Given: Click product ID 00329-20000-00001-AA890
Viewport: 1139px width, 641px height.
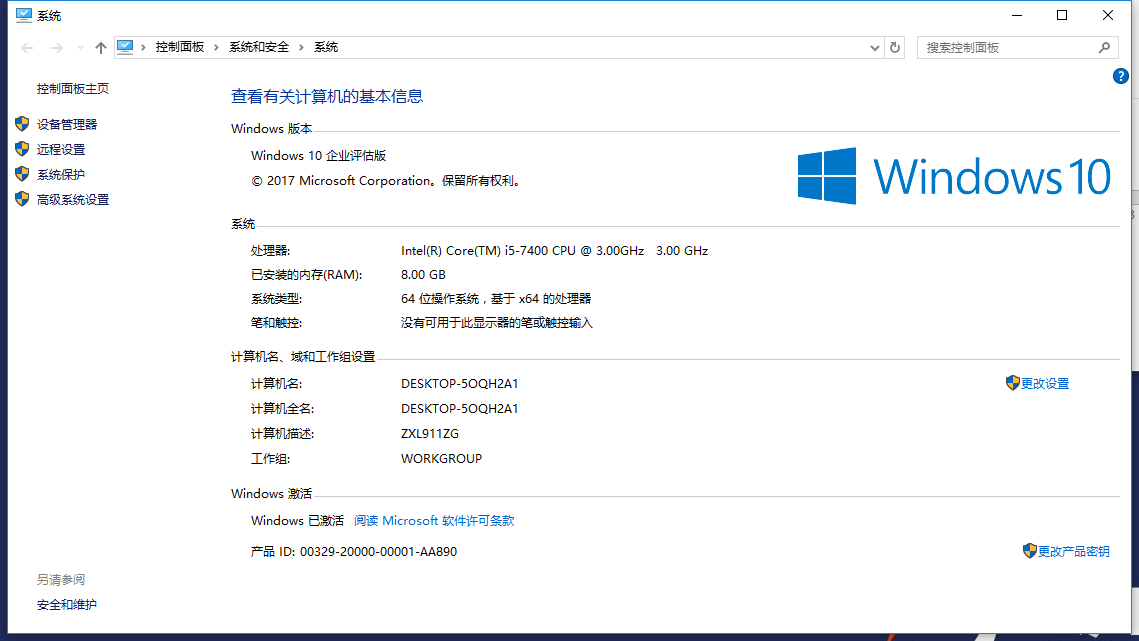Looking at the screenshot, I should [x=378, y=552].
